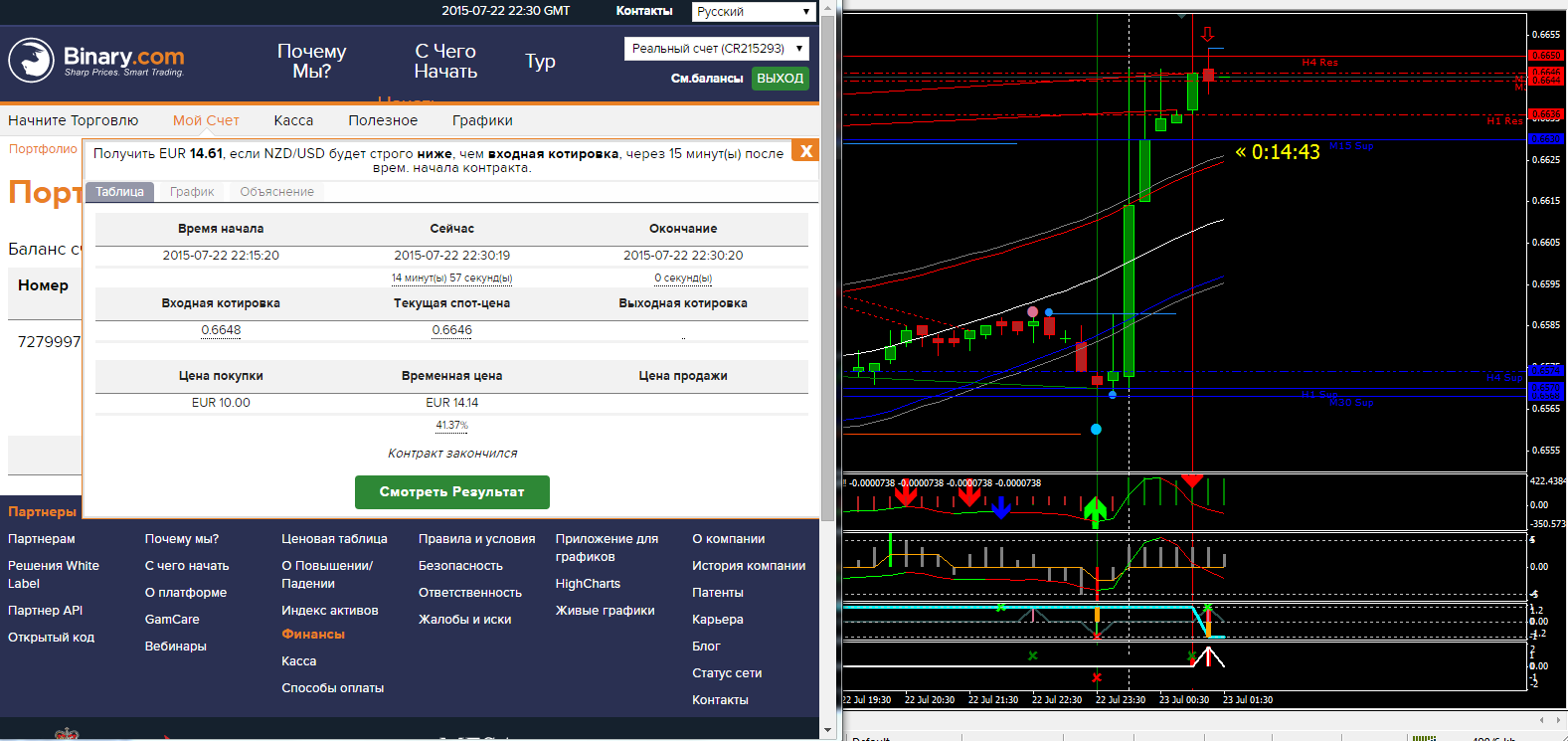Open the Ответственность footer link
This screenshot has height=741, width=1568.
coord(470,593)
